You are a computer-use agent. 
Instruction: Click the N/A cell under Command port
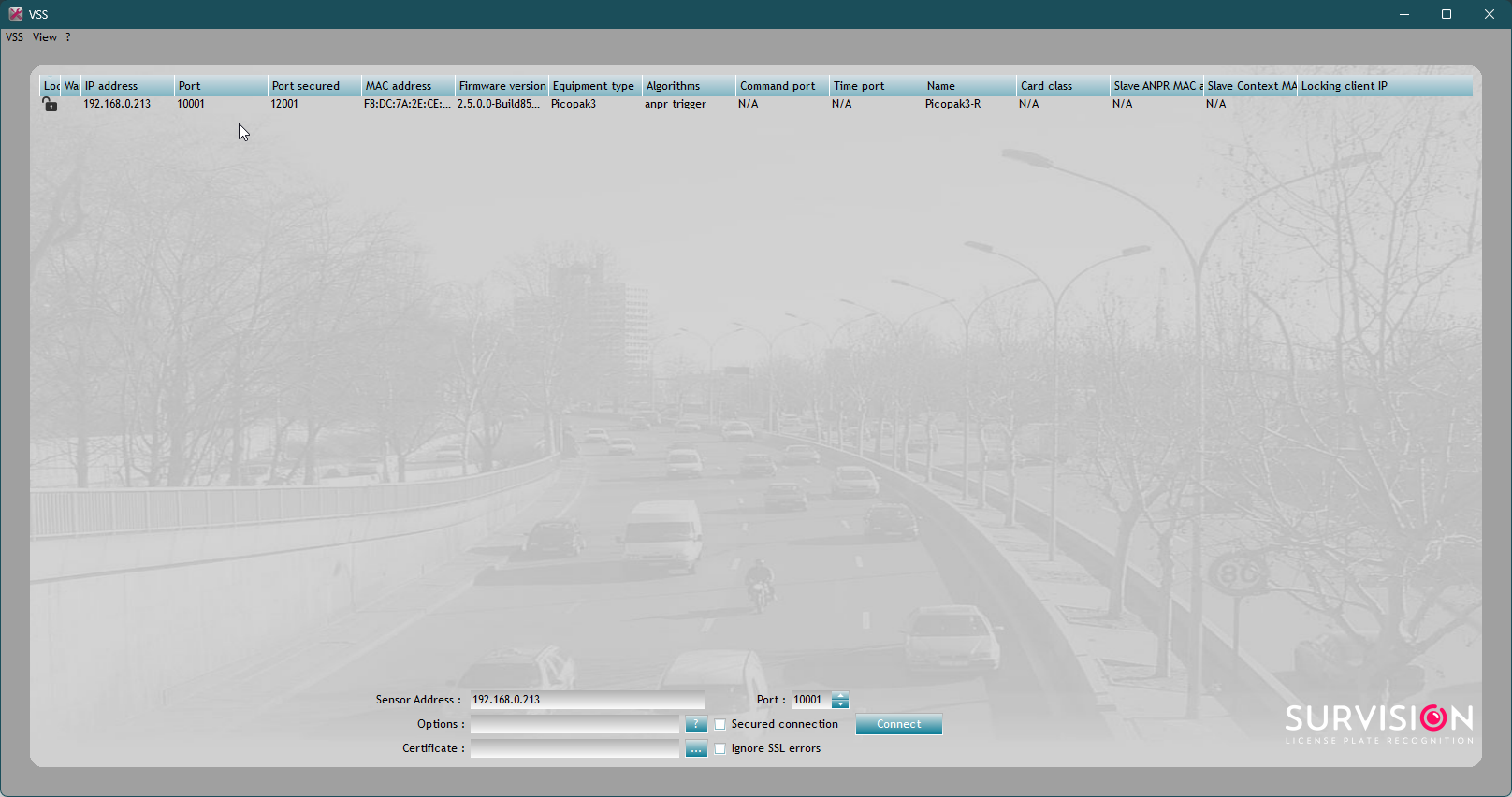(x=749, y=104)
